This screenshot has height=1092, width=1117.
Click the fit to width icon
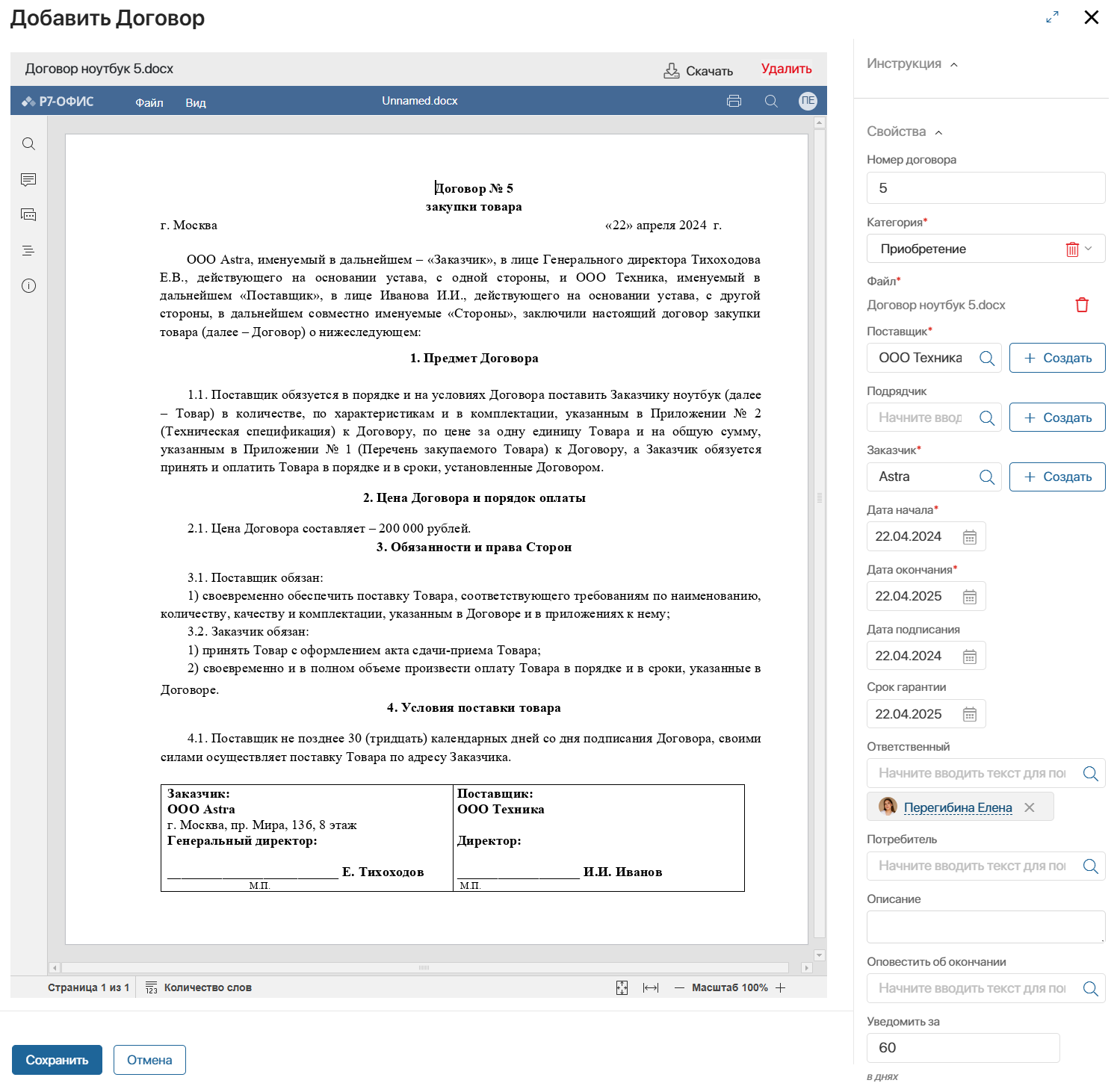click(x=651, y=987)
